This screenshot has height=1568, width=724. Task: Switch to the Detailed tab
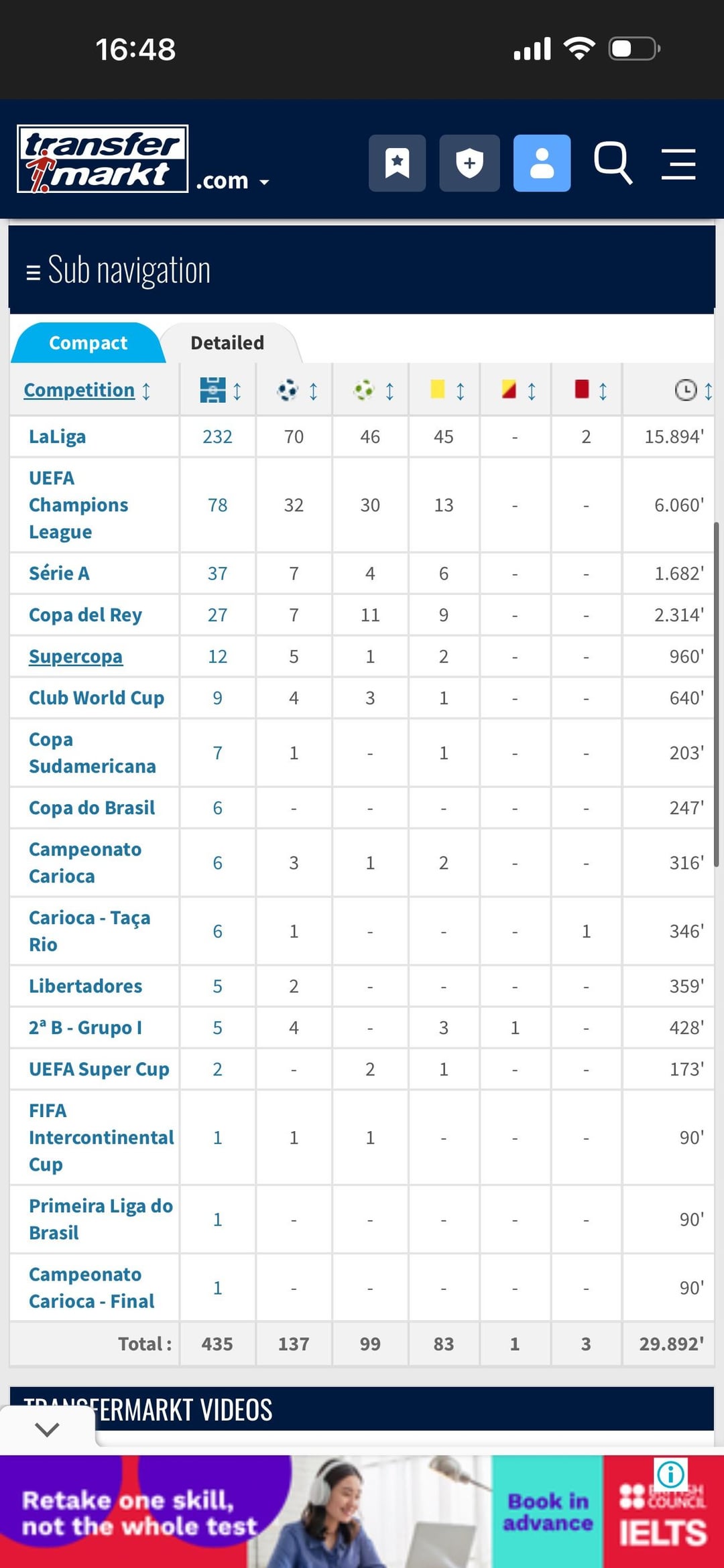pos(227,343)
